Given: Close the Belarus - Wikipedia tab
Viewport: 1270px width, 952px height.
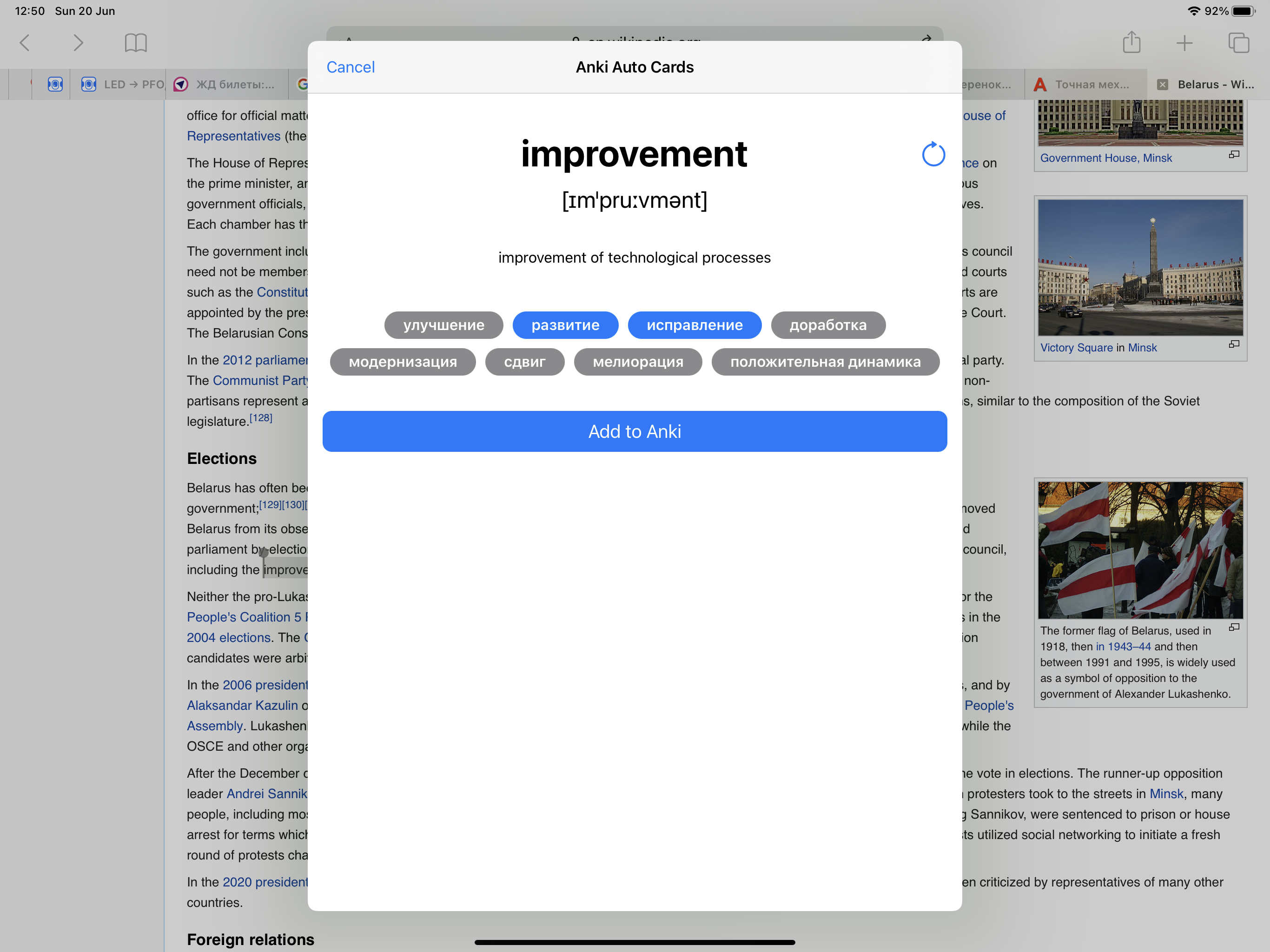Looking at the screenshot, I should (1162, 85).
